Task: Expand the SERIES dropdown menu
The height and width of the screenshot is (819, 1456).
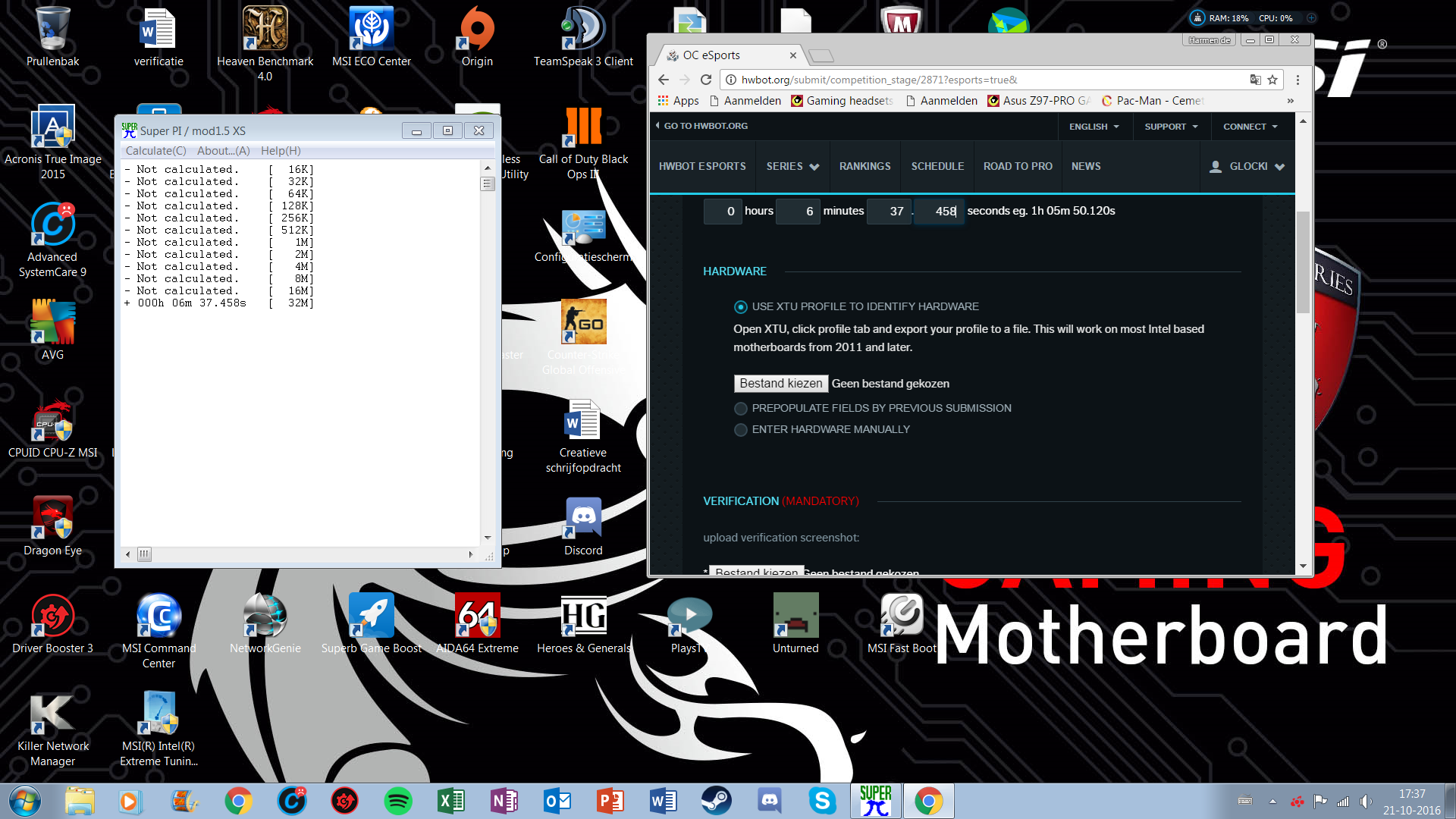Action: (x=792, y=166)
